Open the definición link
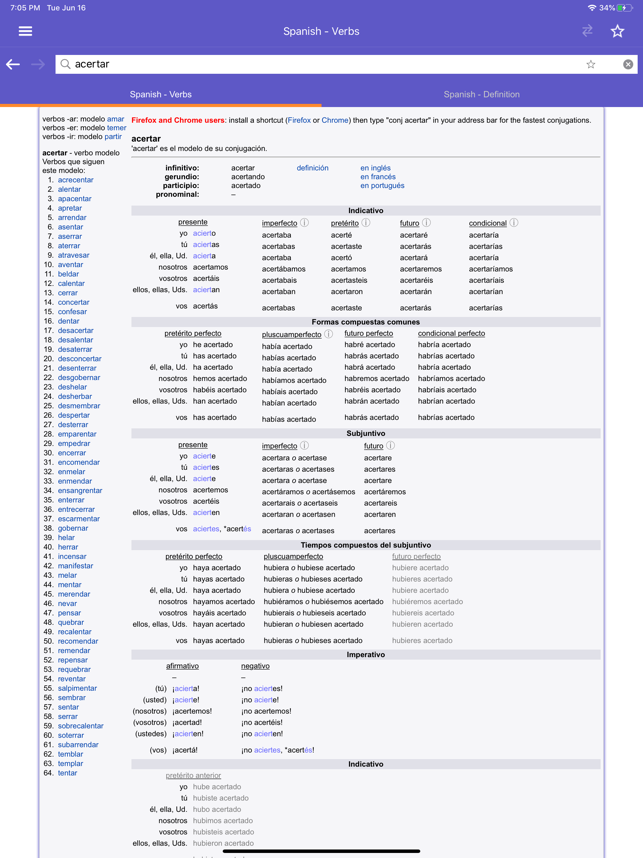The height and width of the screenshot is (858, 643). pos(312,168)
